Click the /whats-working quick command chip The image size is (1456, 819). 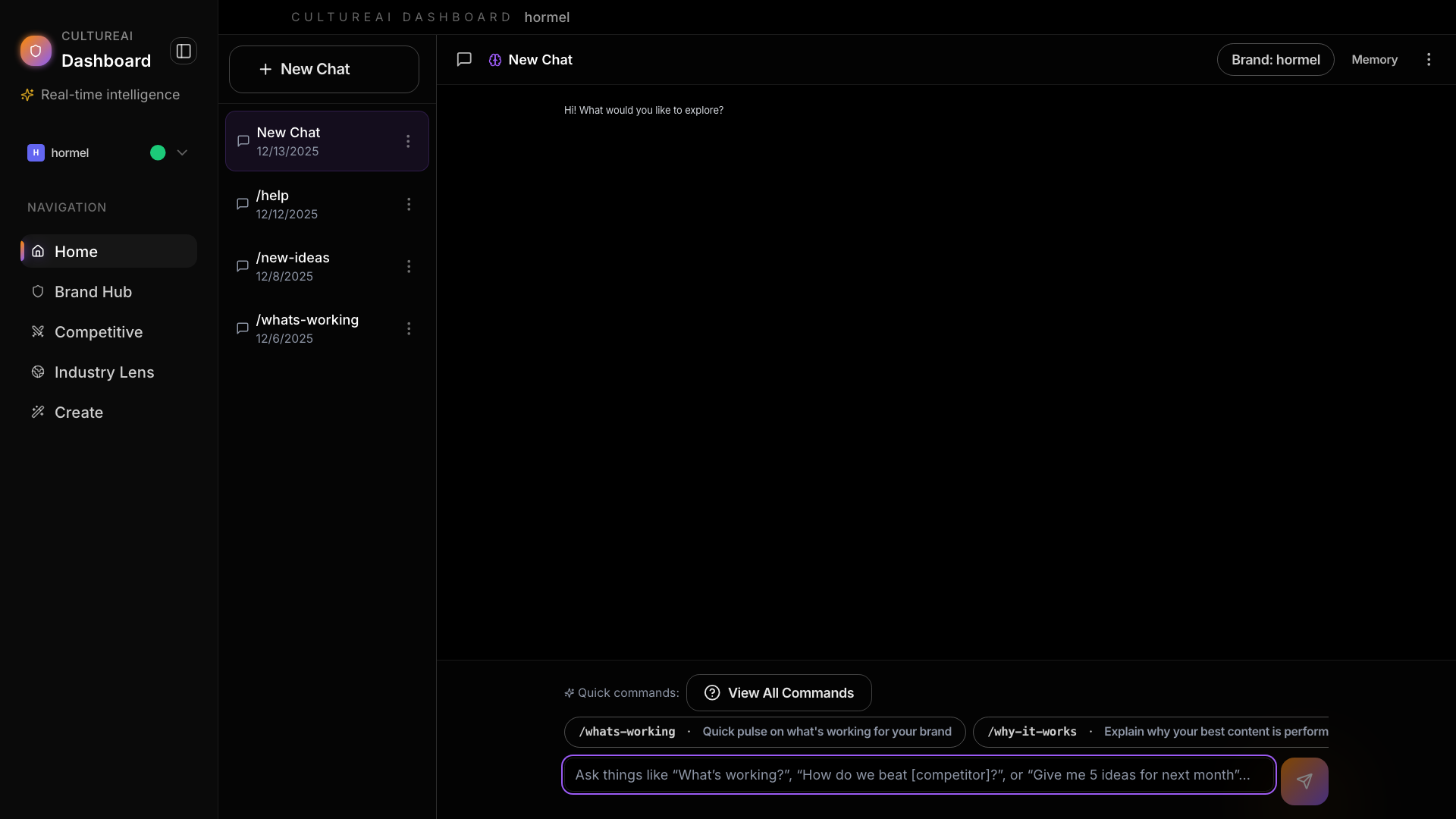click(x=764, y=732)
